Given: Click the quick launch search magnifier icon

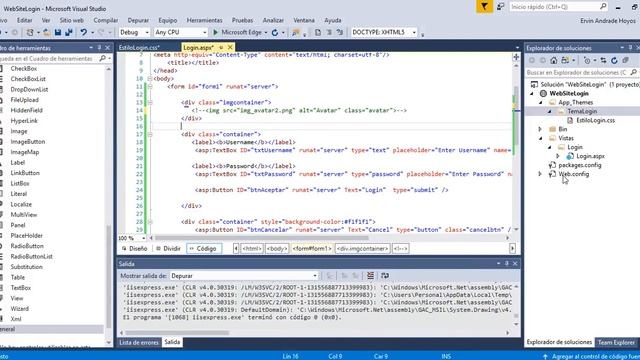Looking at the screenshot, I should pos(603,7).
